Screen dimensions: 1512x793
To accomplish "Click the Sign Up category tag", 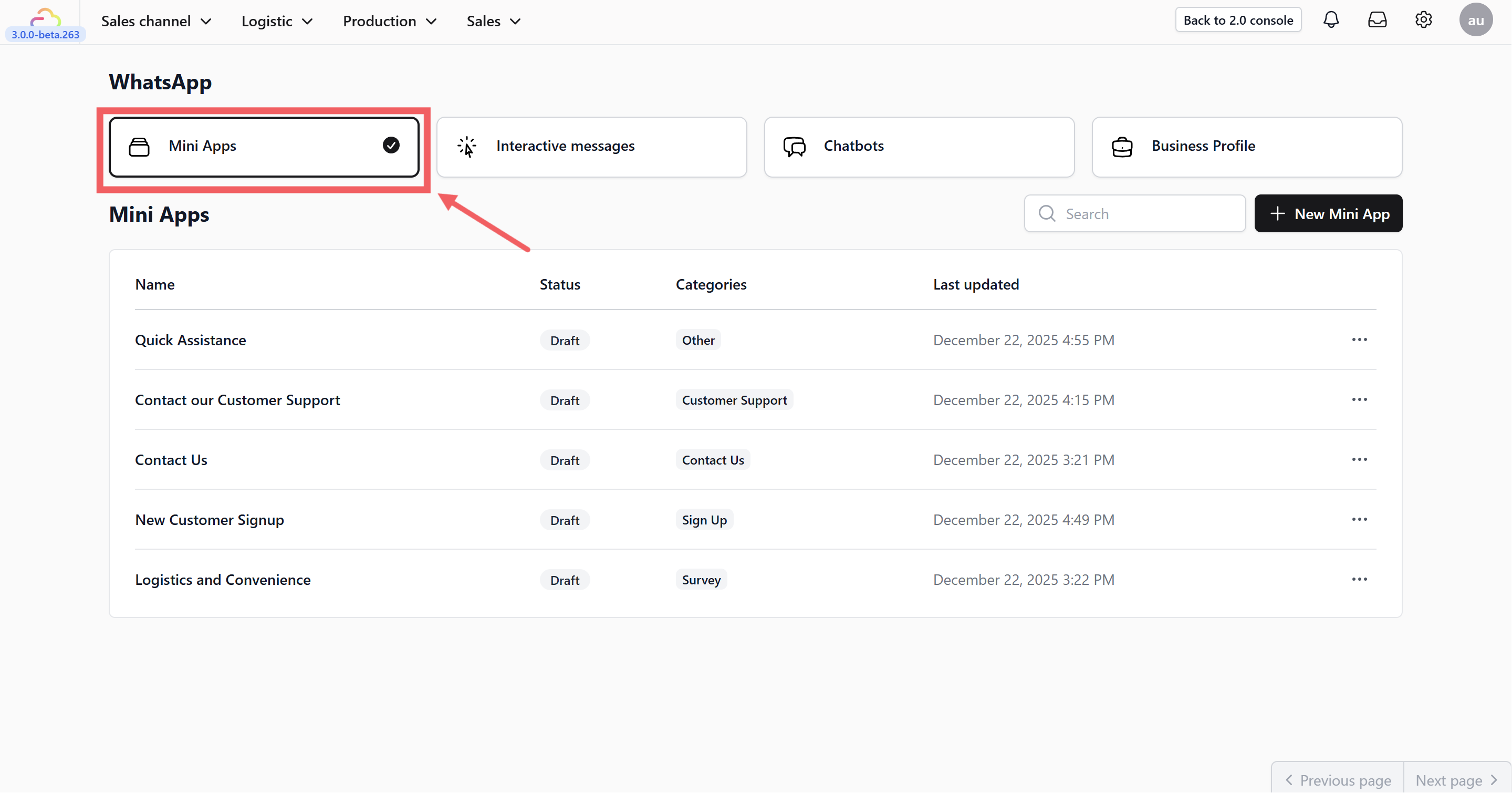I will tap(704, 520).
